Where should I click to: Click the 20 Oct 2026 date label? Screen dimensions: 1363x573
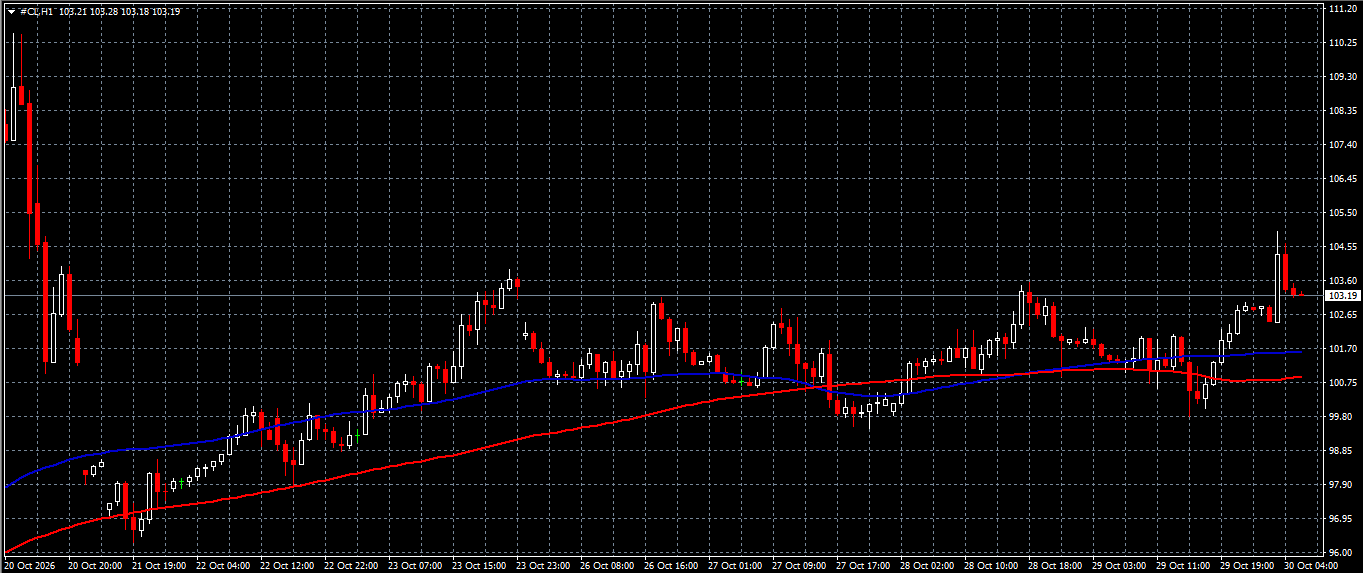(30, 565)
